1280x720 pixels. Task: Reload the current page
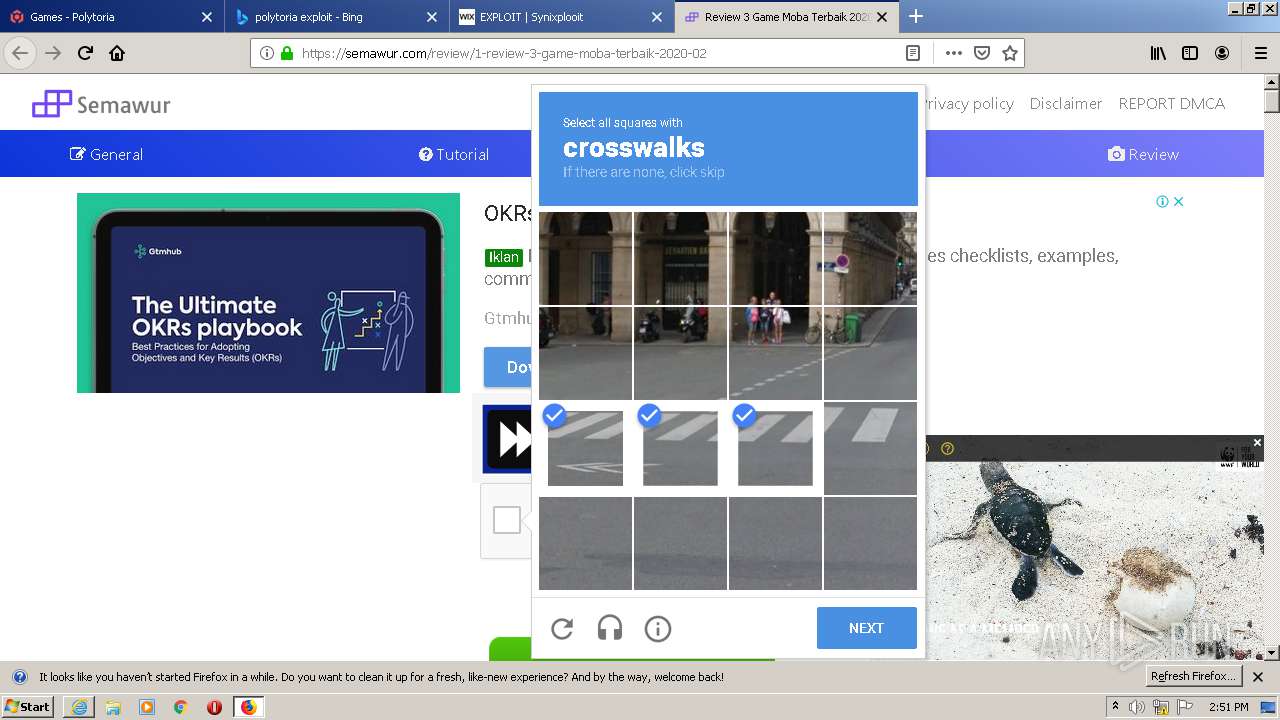86,53
